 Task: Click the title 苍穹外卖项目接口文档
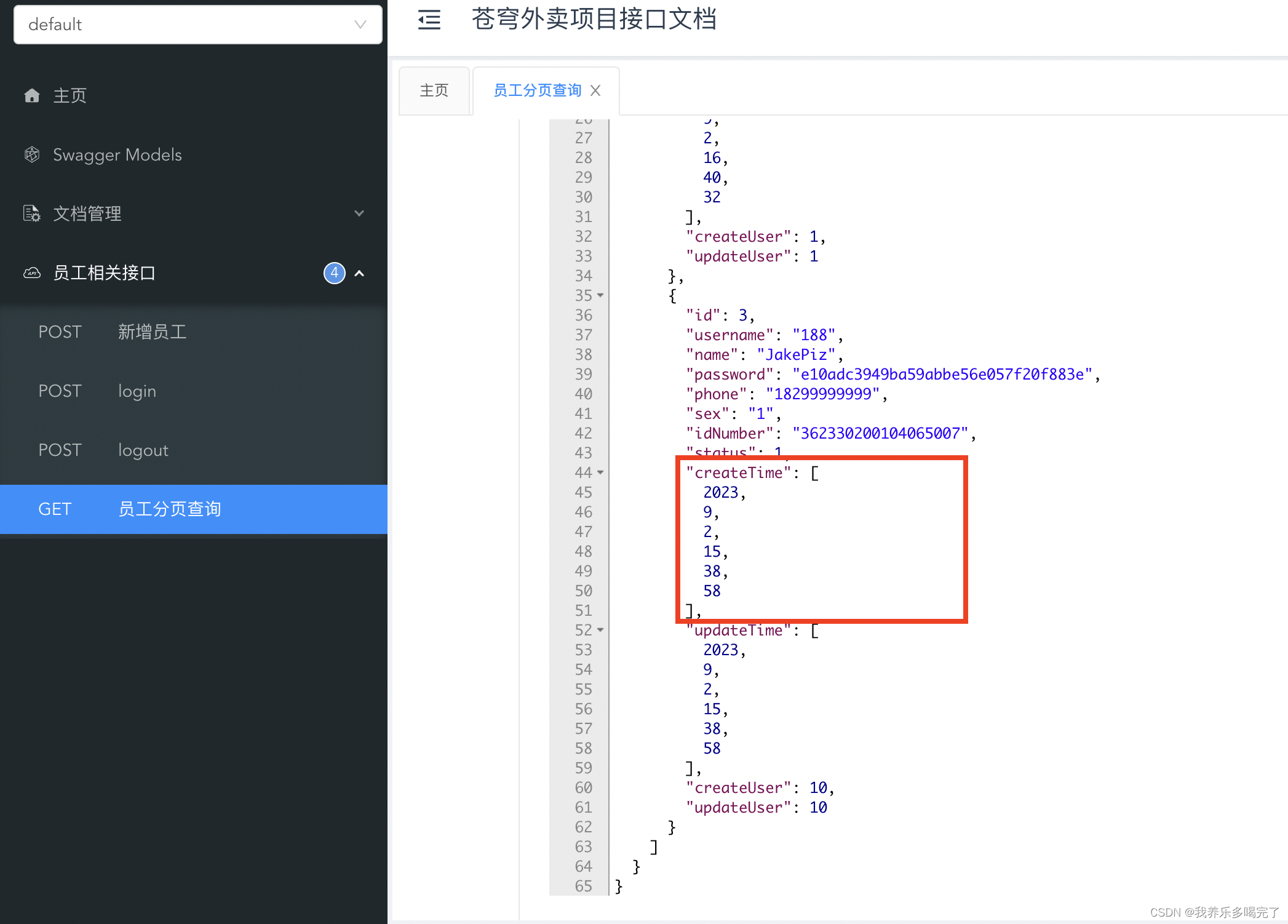pyautogui.click(x=594, y=20)
